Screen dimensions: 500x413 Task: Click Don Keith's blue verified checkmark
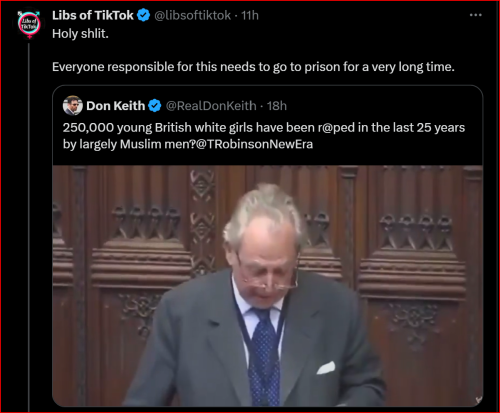pyautogui.click(x=155, y=106)
